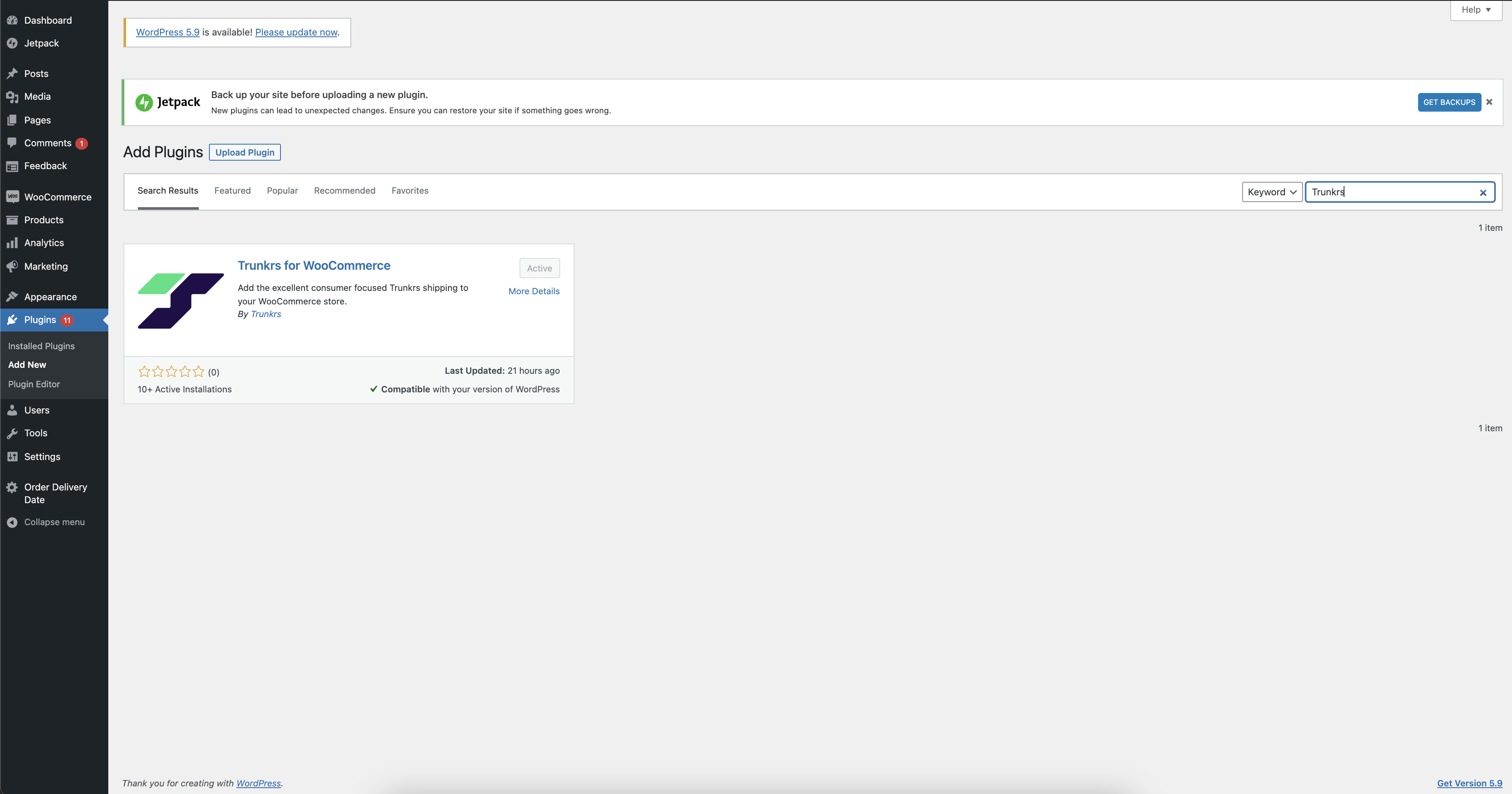Dismiss the Jetpack backup notice
Viewport: 1512px width, 794px height.
click(x=1489, y=102)
